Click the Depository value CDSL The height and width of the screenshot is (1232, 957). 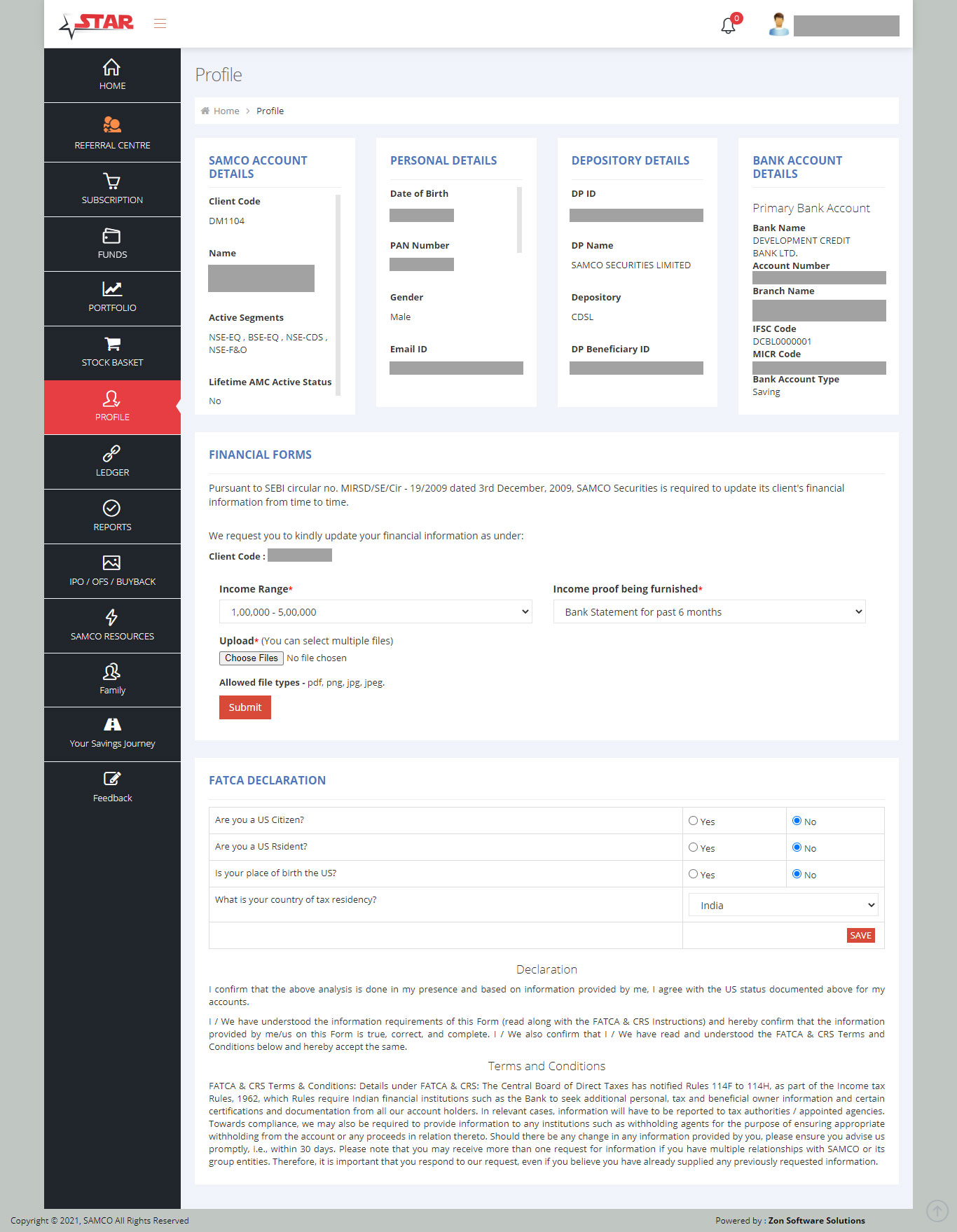click(582, 317)
